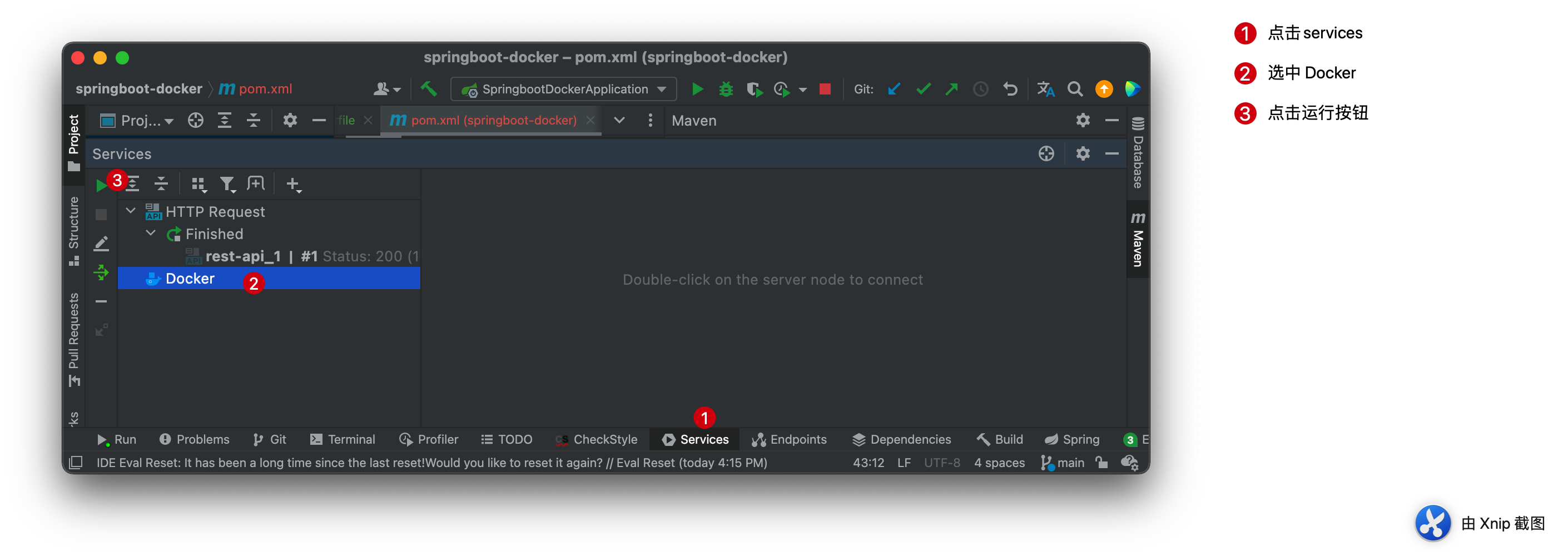The width and height of the screenshot is (1568, 556).
Task: Select the Docker node in Services tree
Action: point(190,279)
